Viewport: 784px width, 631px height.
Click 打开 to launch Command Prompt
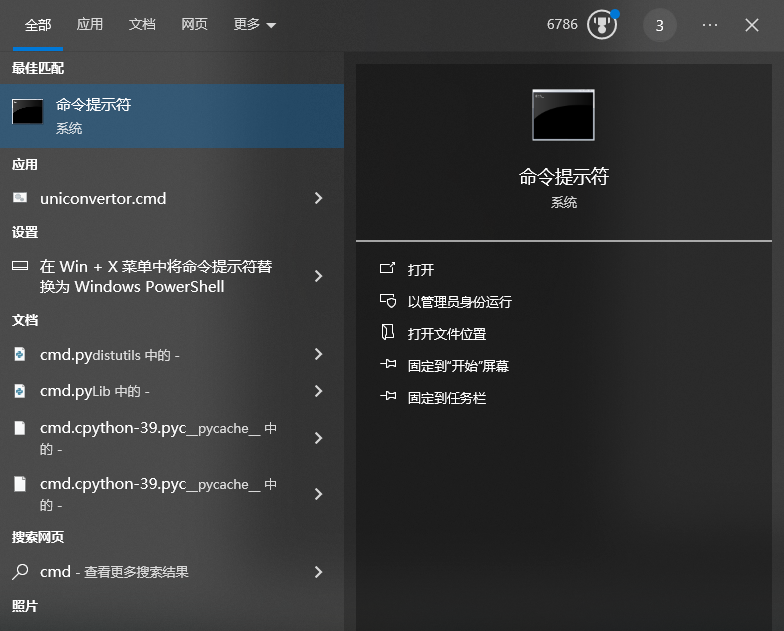pos(420,270)
